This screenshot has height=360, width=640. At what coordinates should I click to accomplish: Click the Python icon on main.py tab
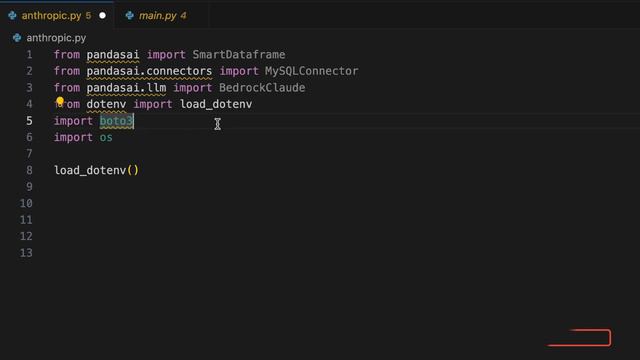point(130,16)
